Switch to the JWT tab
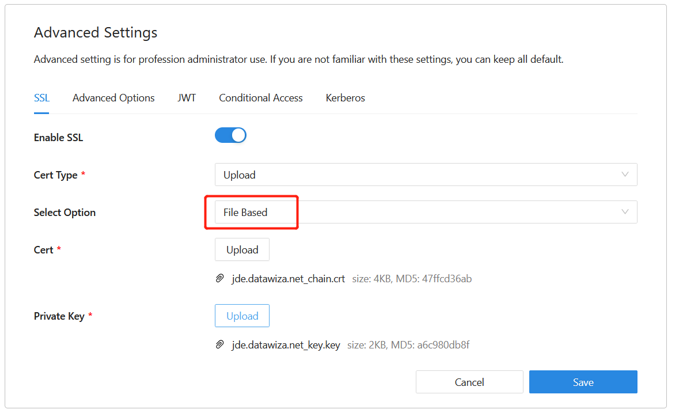The height and width of the screenshot is (412, 677). tap(187, 98)
